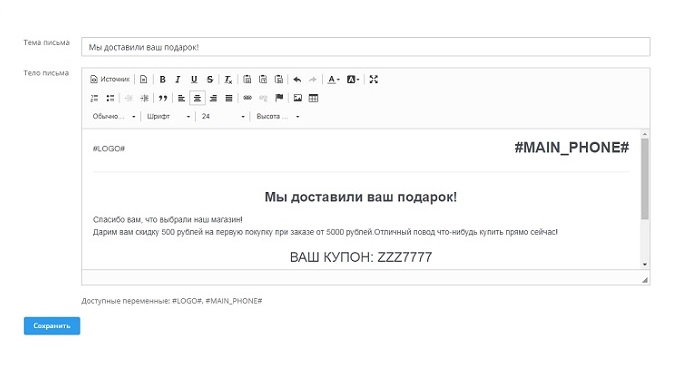
Task: Toggle center alignment button
Action: 197,98
